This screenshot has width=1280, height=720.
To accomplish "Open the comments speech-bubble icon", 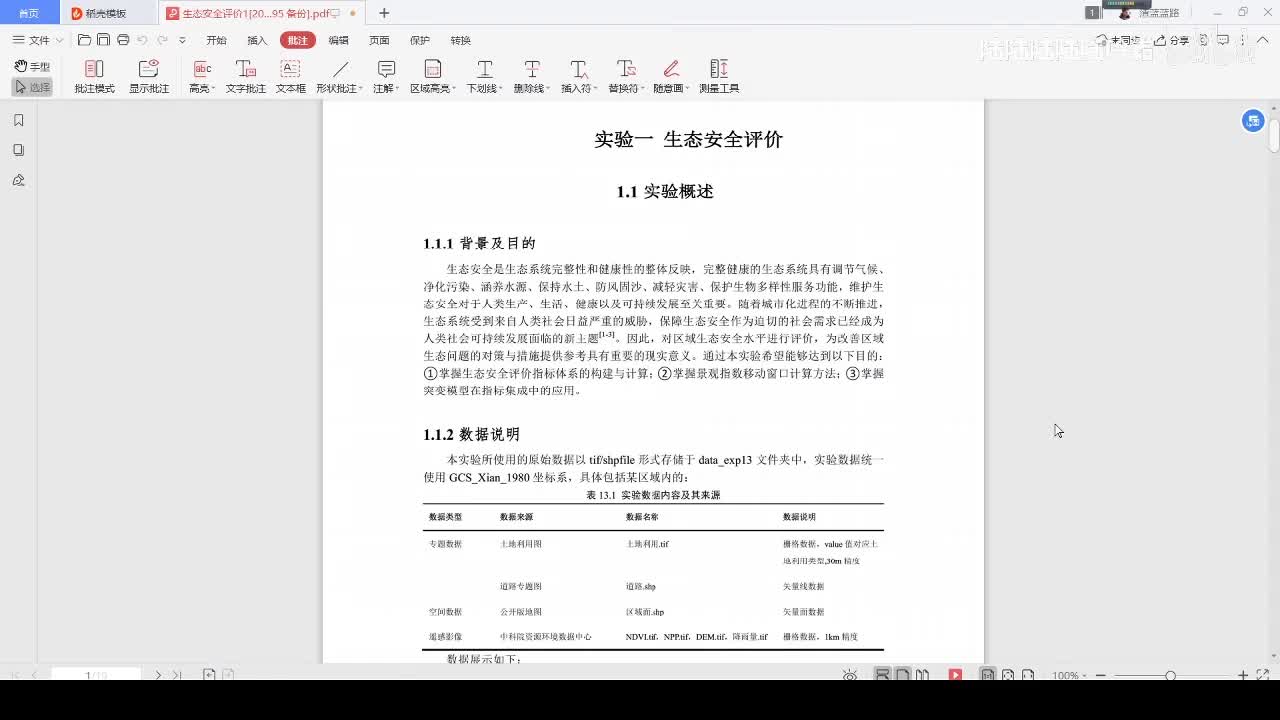I will point(1222,40).
